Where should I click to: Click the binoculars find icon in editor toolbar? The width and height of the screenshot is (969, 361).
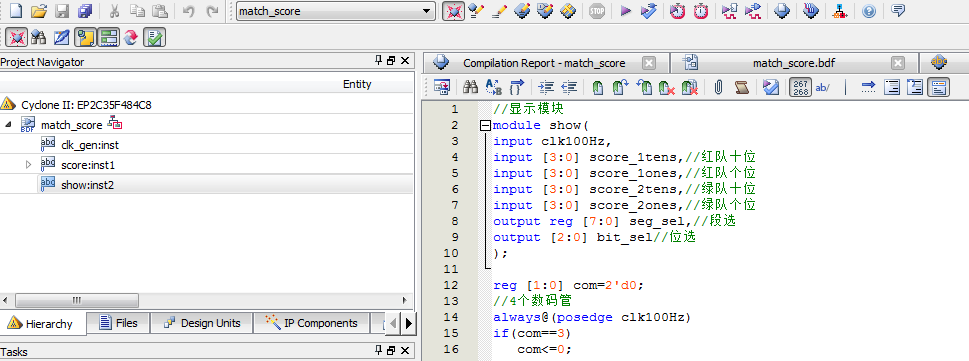pyautogui.click(x=470, y=88)
